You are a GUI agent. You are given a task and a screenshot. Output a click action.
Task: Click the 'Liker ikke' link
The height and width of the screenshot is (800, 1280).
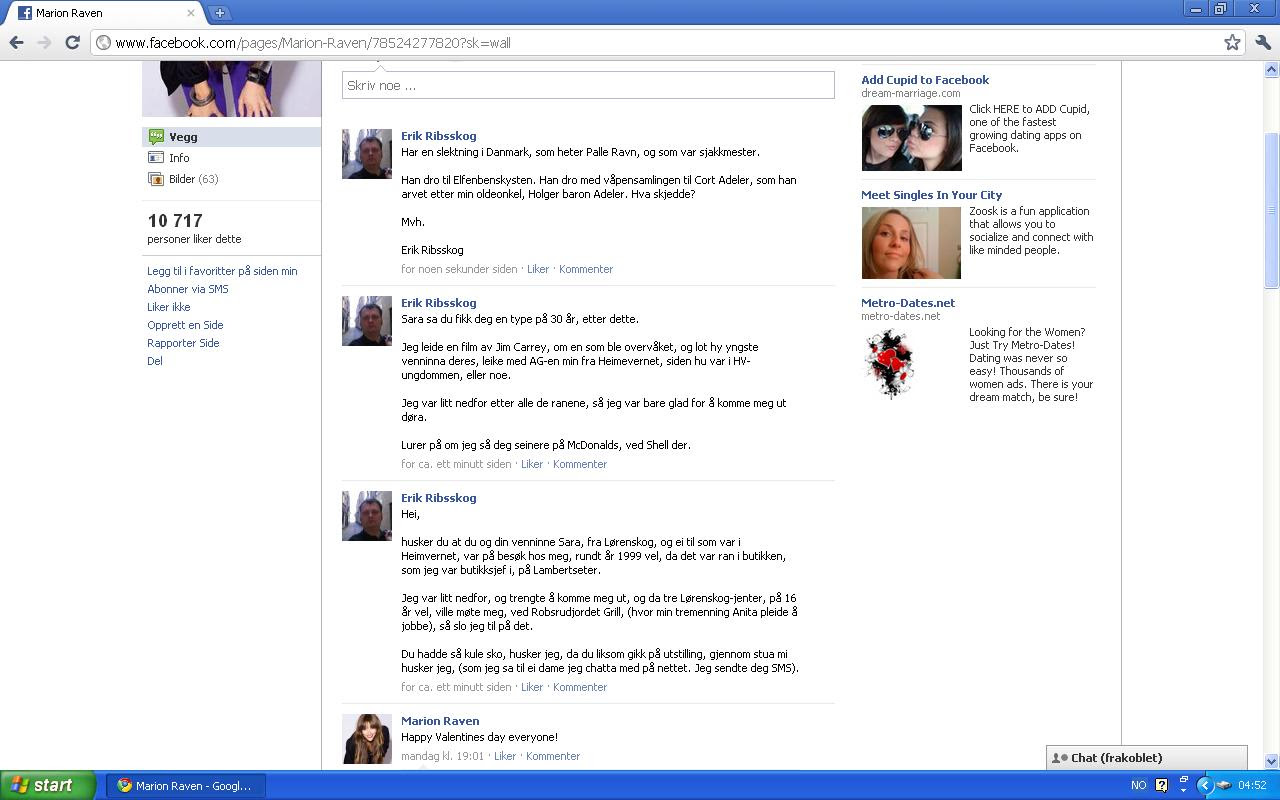[169, 307]
